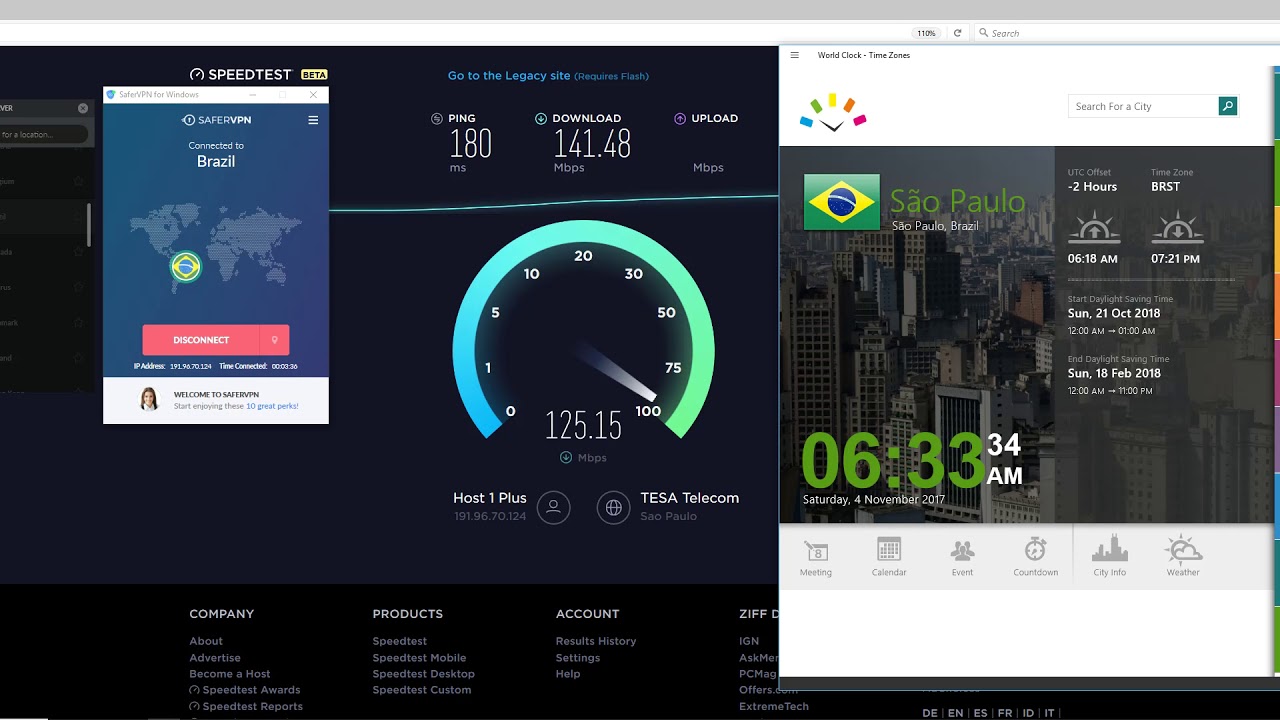Screen dimensions: 1280x720
Task: Click the date 'Sun, 18 Feb 2018'
Action: 1114,373
